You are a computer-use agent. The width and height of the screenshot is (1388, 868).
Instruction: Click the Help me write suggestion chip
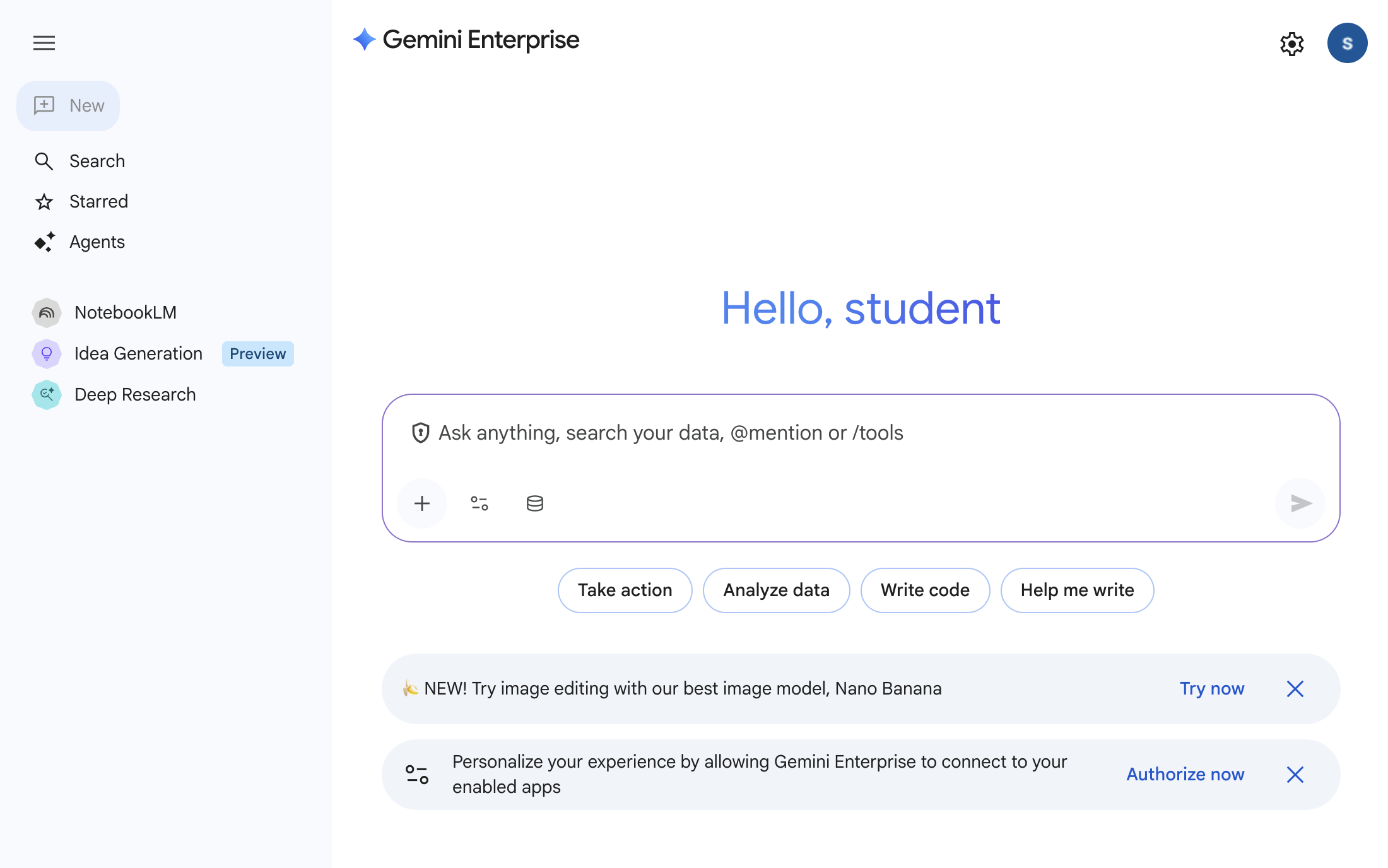(x=1077, y=590)
